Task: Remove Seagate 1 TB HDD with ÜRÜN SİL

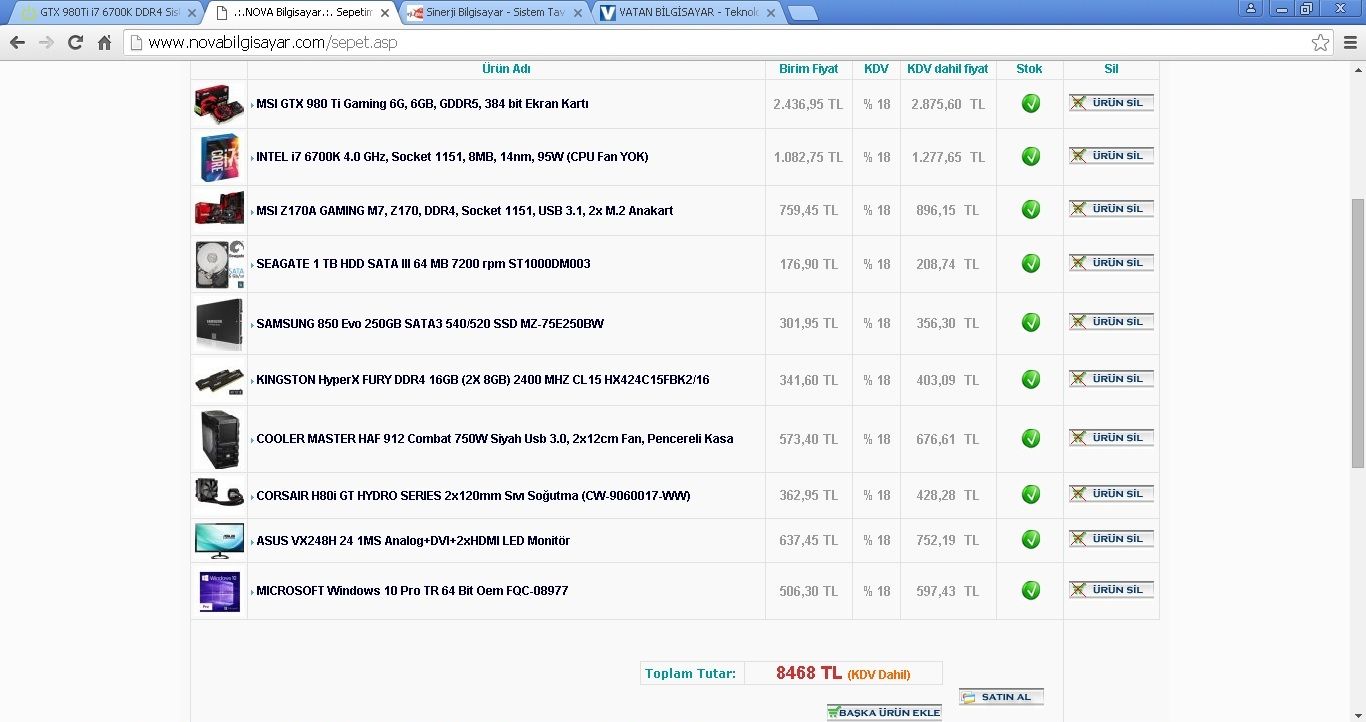Action: pyautogui.click(x=1111, y=263)
